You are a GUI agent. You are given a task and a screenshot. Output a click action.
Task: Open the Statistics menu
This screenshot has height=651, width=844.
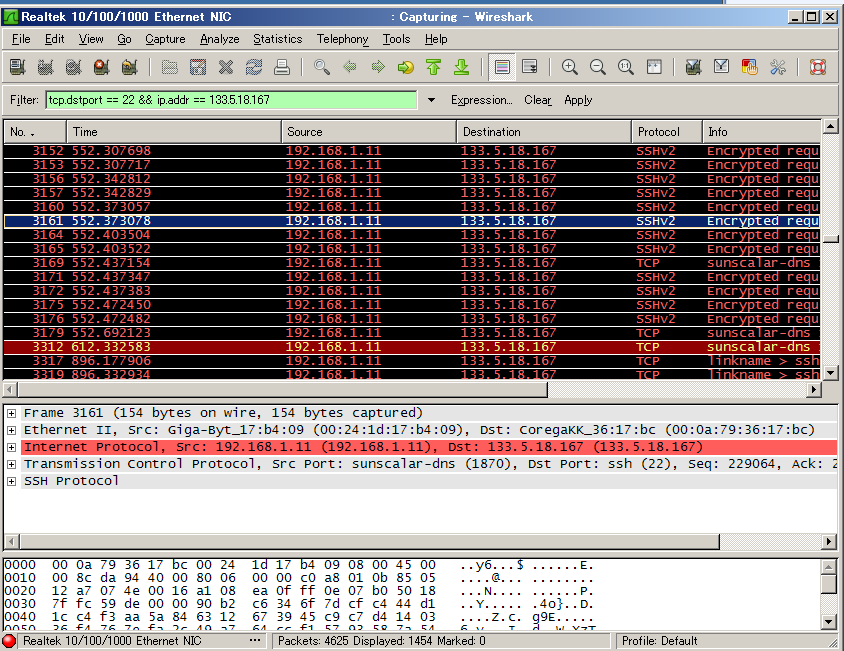(x=278, y=39)
